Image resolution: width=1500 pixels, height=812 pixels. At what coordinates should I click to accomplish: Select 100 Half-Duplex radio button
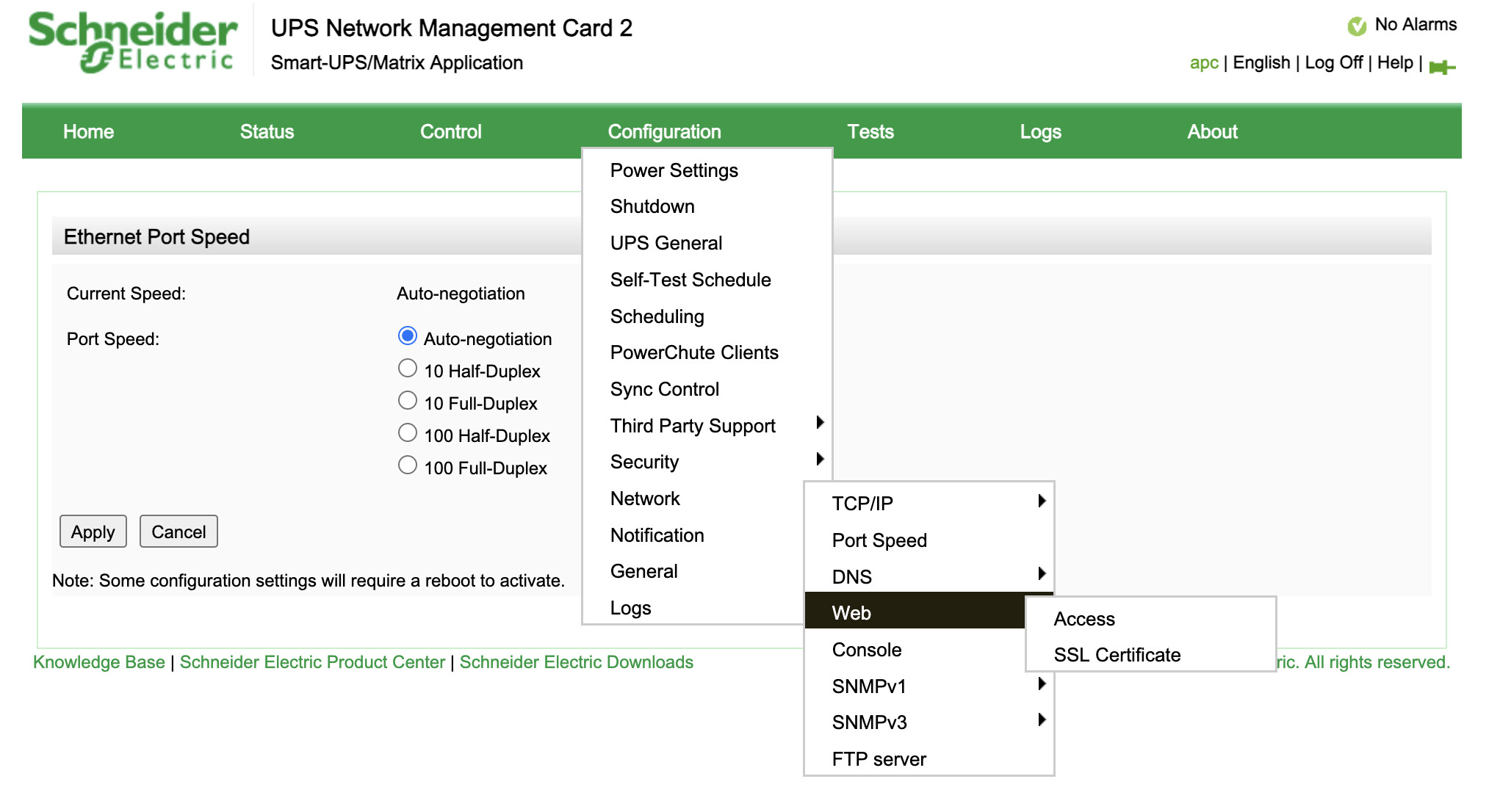[408, 432]
